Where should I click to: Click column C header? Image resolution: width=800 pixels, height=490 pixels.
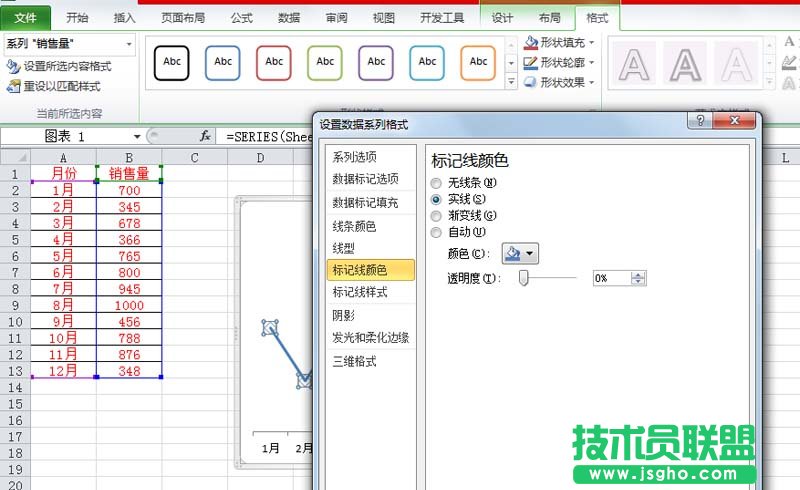tap(194, 158)
